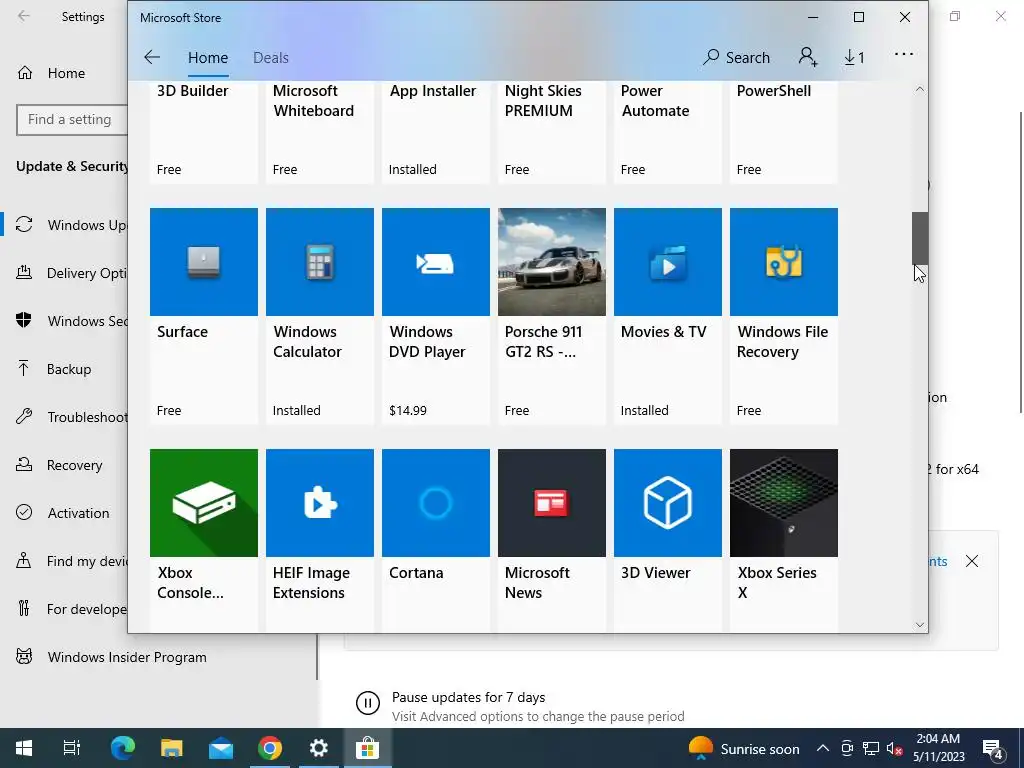The width and height of the screenshot is (1024, 768).
Task: Select the Night Skies PREMIUM app title
Action: click(543, 101)
